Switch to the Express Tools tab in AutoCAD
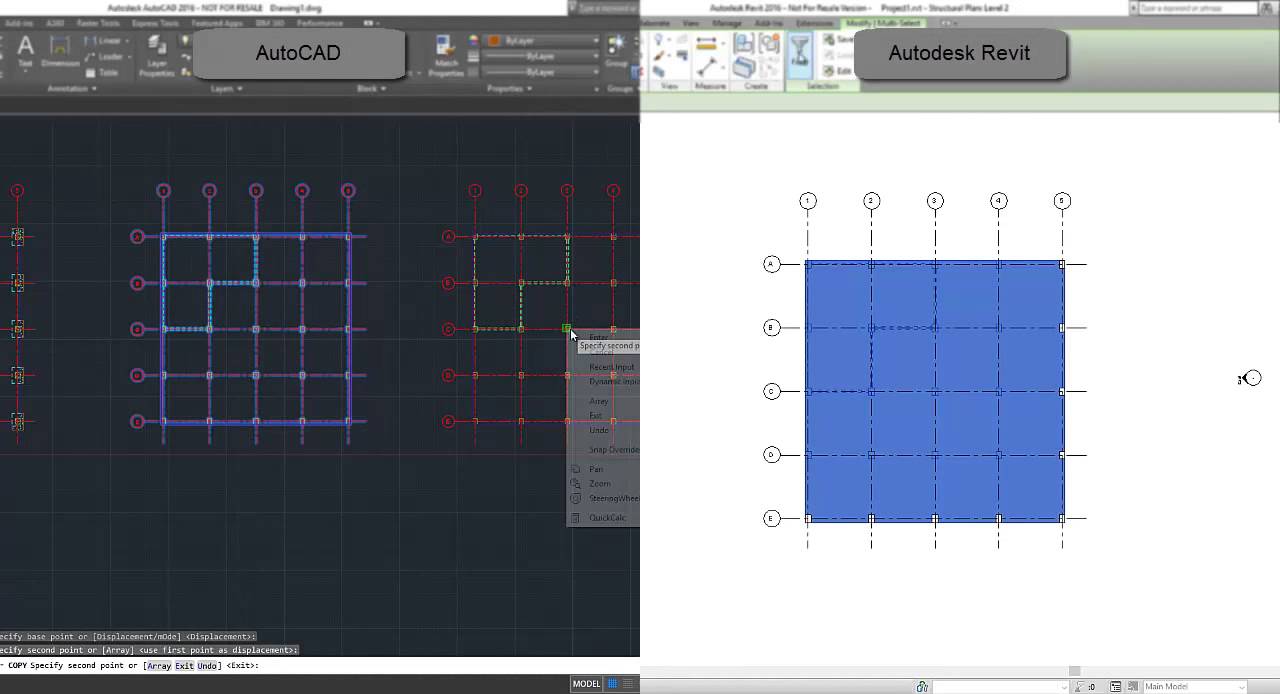Viewport: 1280px width, 694px height. 155,22
